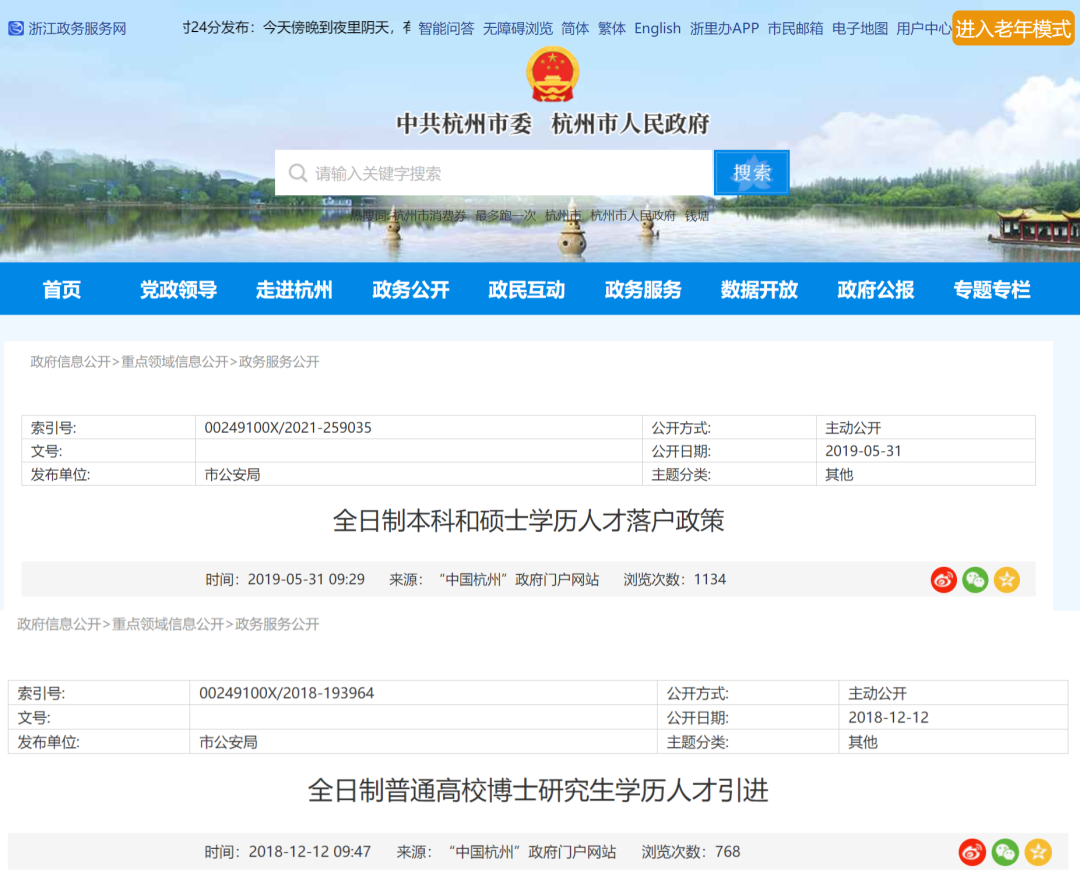Open the 用户中心 user center link
This screenshot has width=1080, height=884.
tap(923, 28)
